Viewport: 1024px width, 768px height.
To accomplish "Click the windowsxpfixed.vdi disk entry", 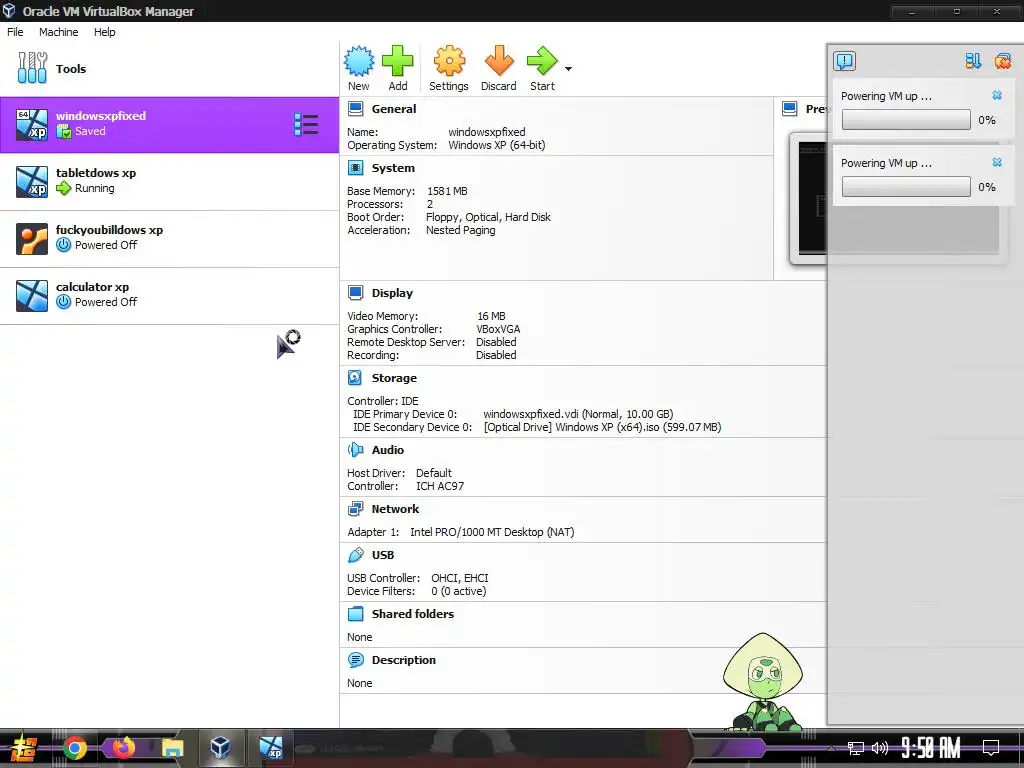I will [x=578, y=414].
